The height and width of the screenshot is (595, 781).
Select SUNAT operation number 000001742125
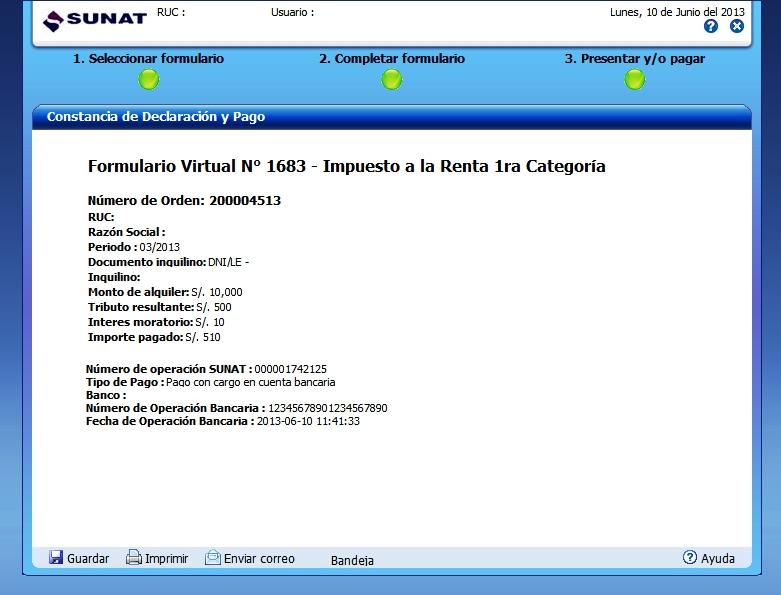pyautogui.click(x=290, y=369)
